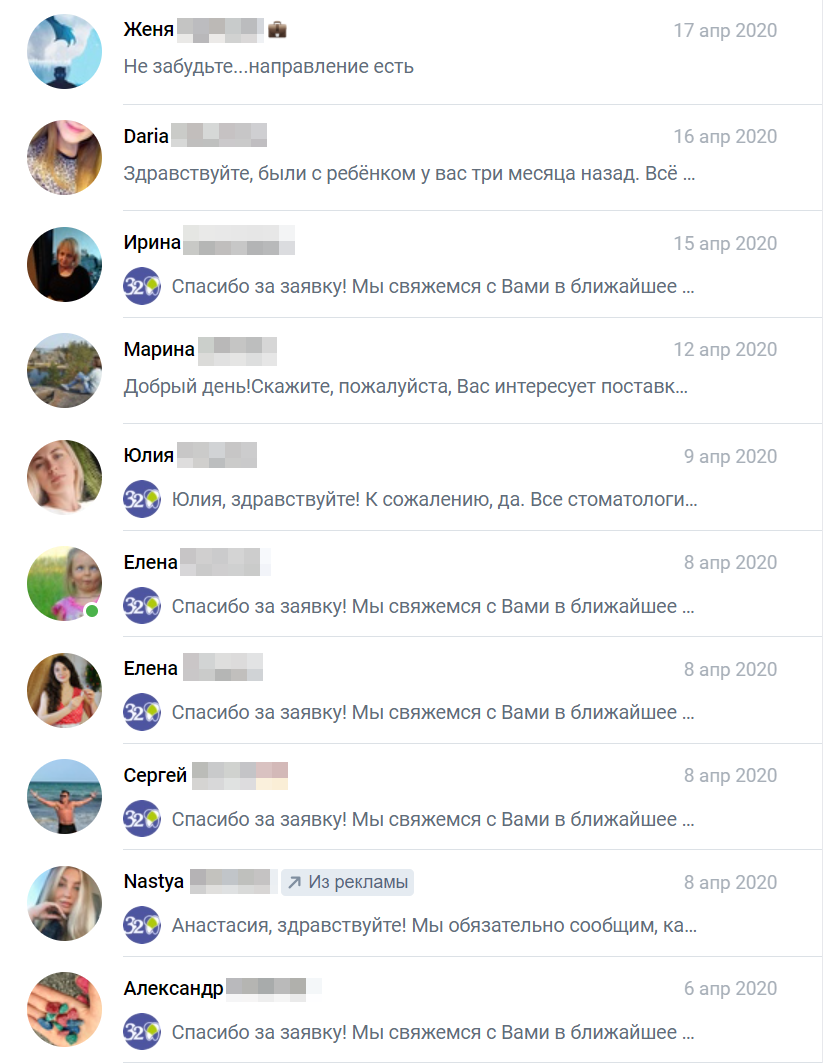
Task: Click the briefcase icon next to Женя
Action: (277, 30)
